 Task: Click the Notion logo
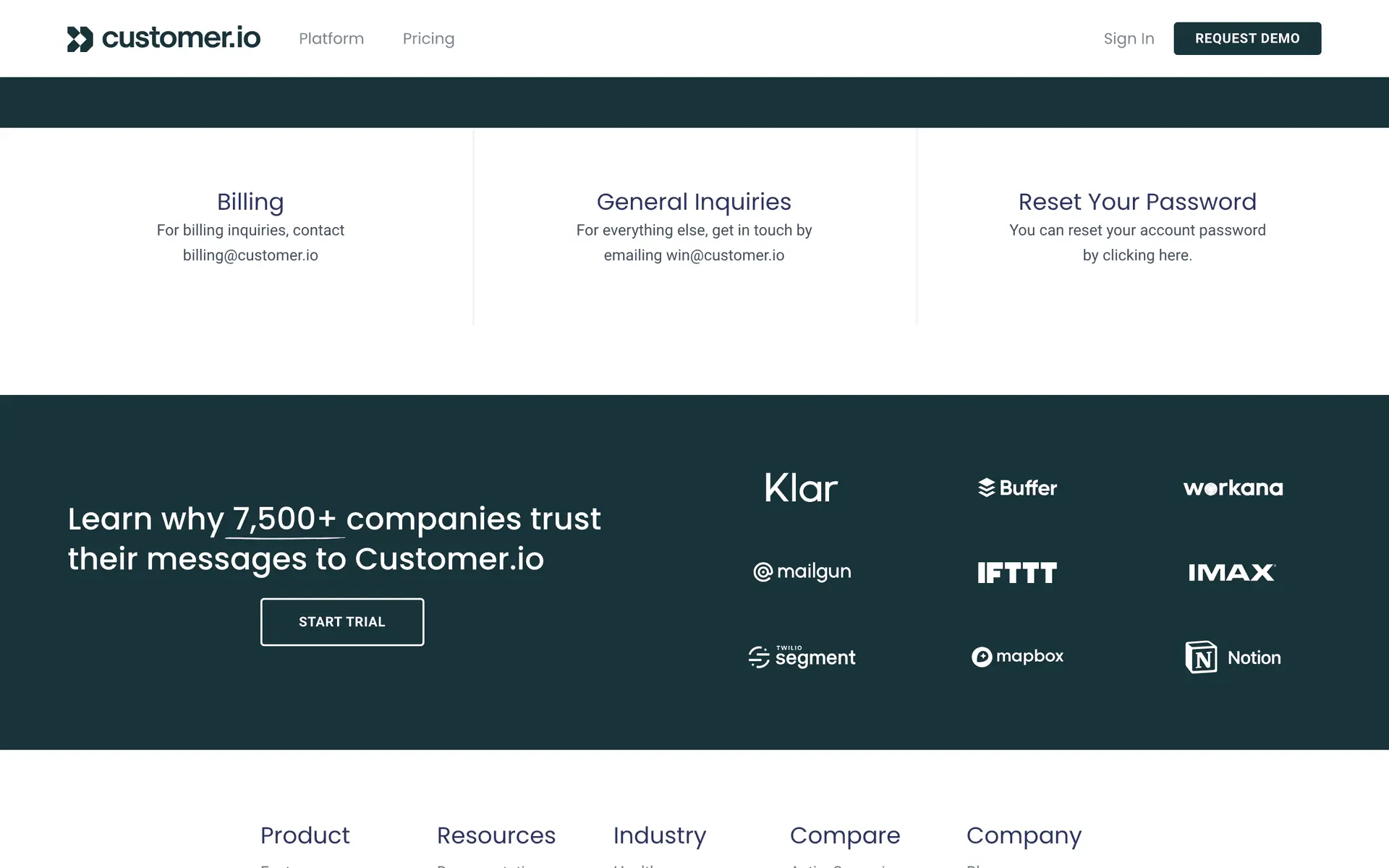pos(1233,658)
